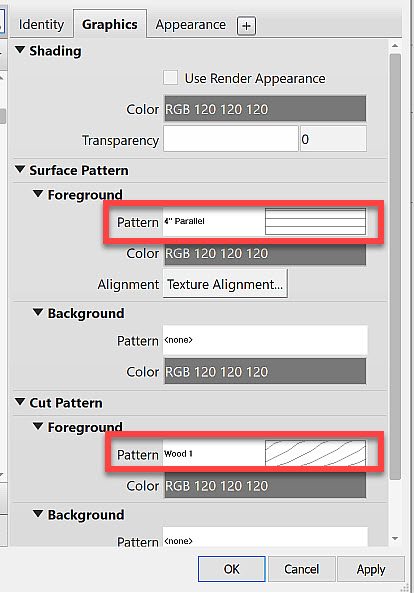414x593 pixels.
Task: Click scrollbar up arrow in Graphics panel
Action: point(395,46)
